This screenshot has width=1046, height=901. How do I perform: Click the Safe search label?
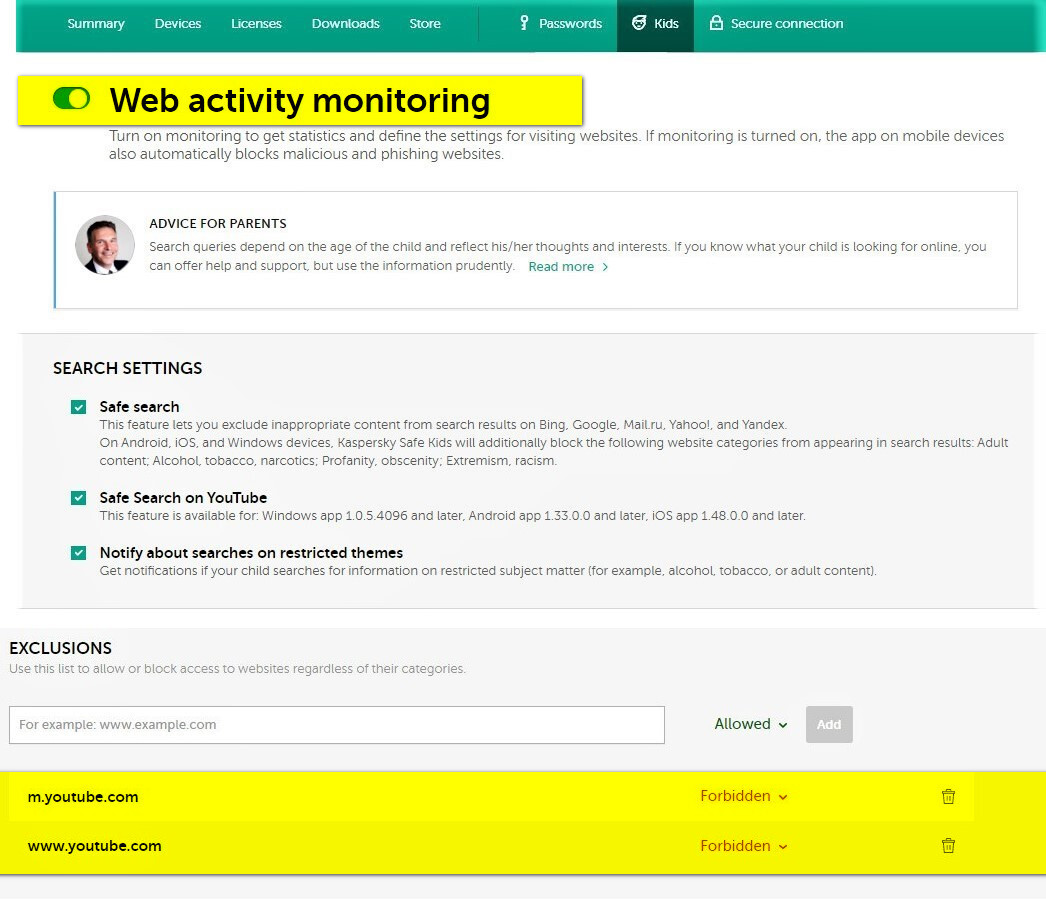pos(139,407)
